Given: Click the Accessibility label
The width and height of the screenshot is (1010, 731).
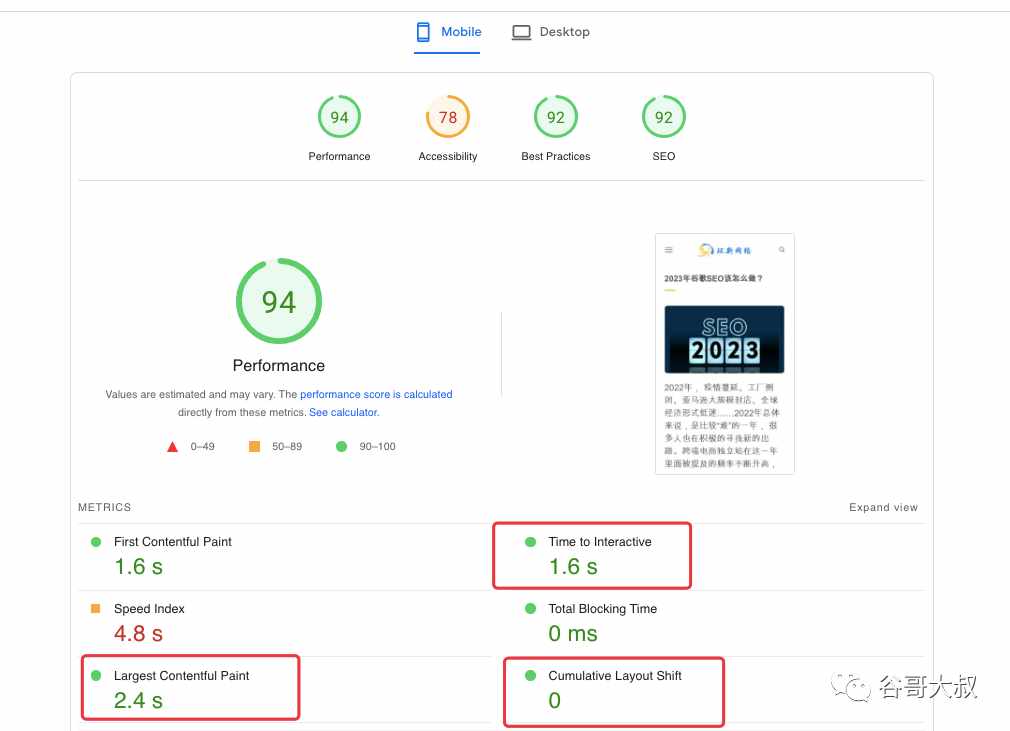Looking at the screenshot, I should (x=448, y=157).
